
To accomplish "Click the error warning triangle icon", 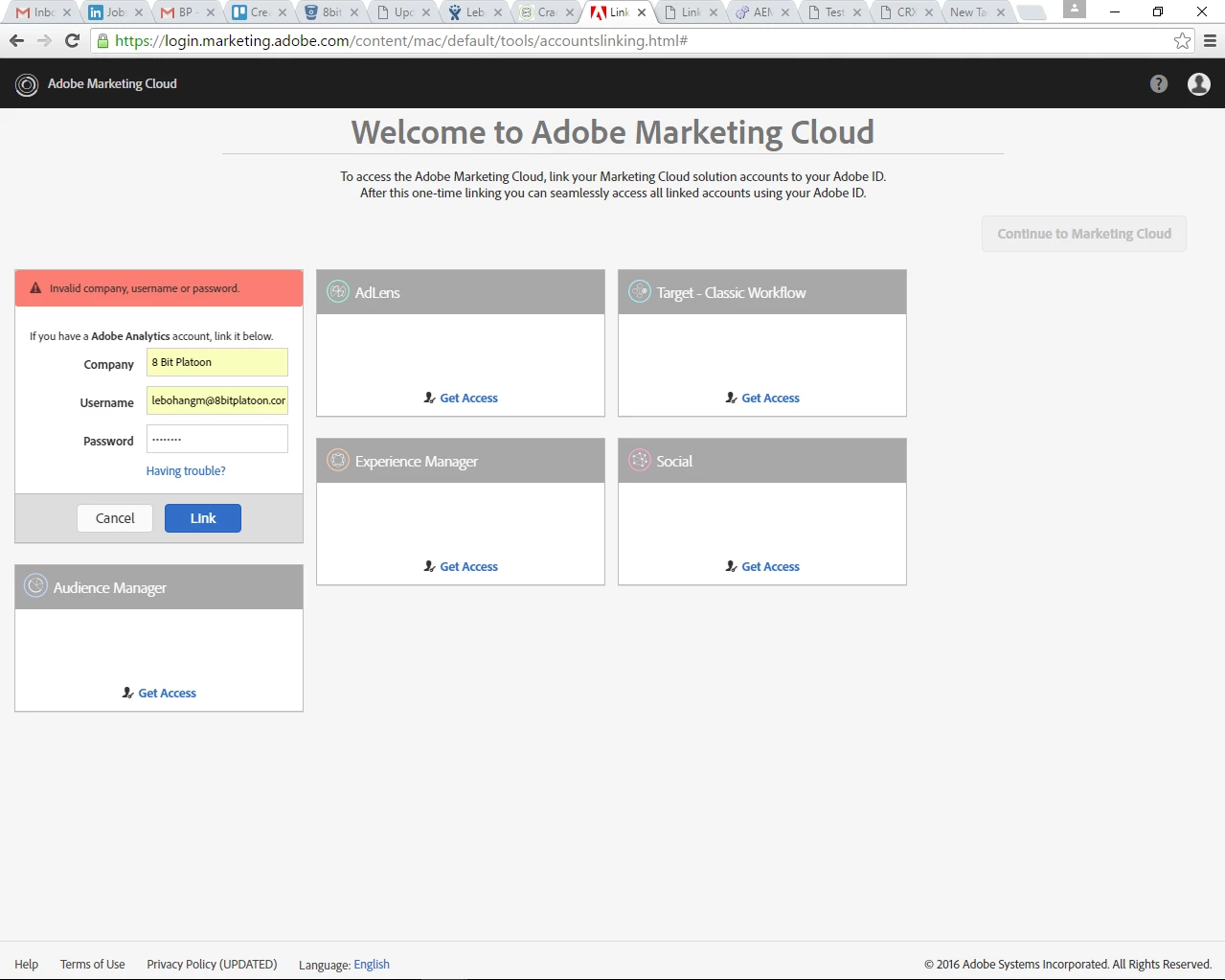I will click(x=35, y=288).
